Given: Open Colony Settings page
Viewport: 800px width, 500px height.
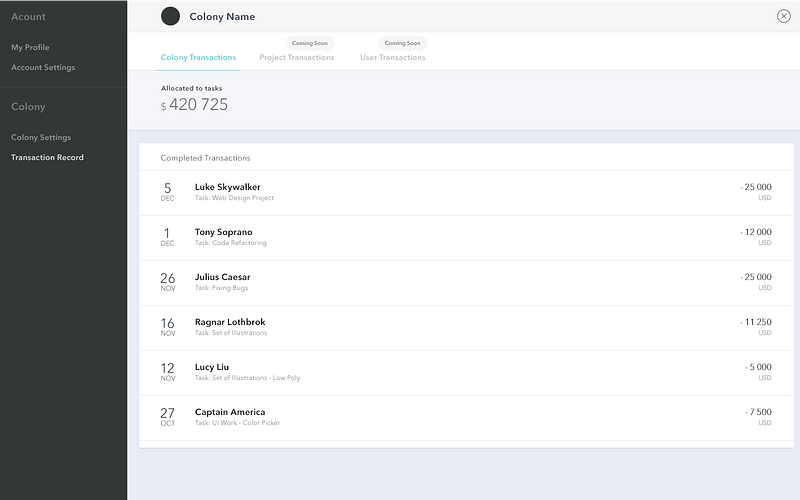Looking at the screenshot, I should click(x=41, y=137).
